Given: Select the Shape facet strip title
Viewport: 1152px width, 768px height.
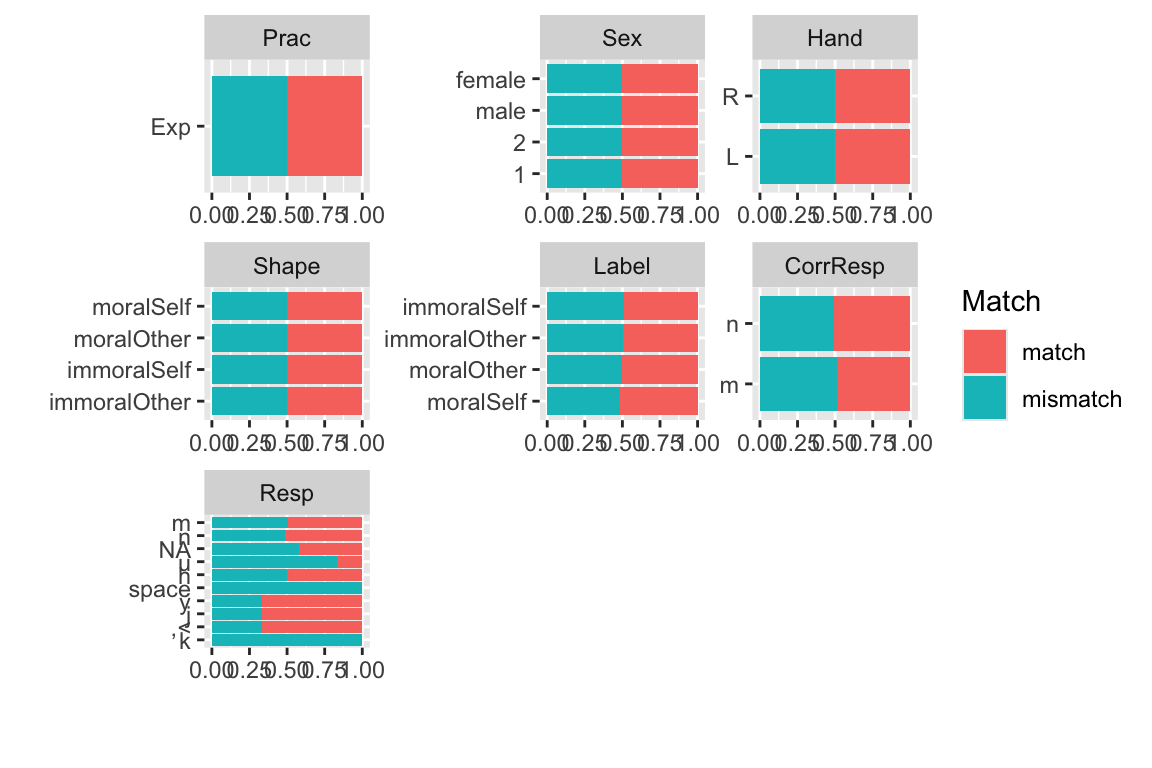Looking at the screenshot, I should pyautogui.click(x=287, y=266).
